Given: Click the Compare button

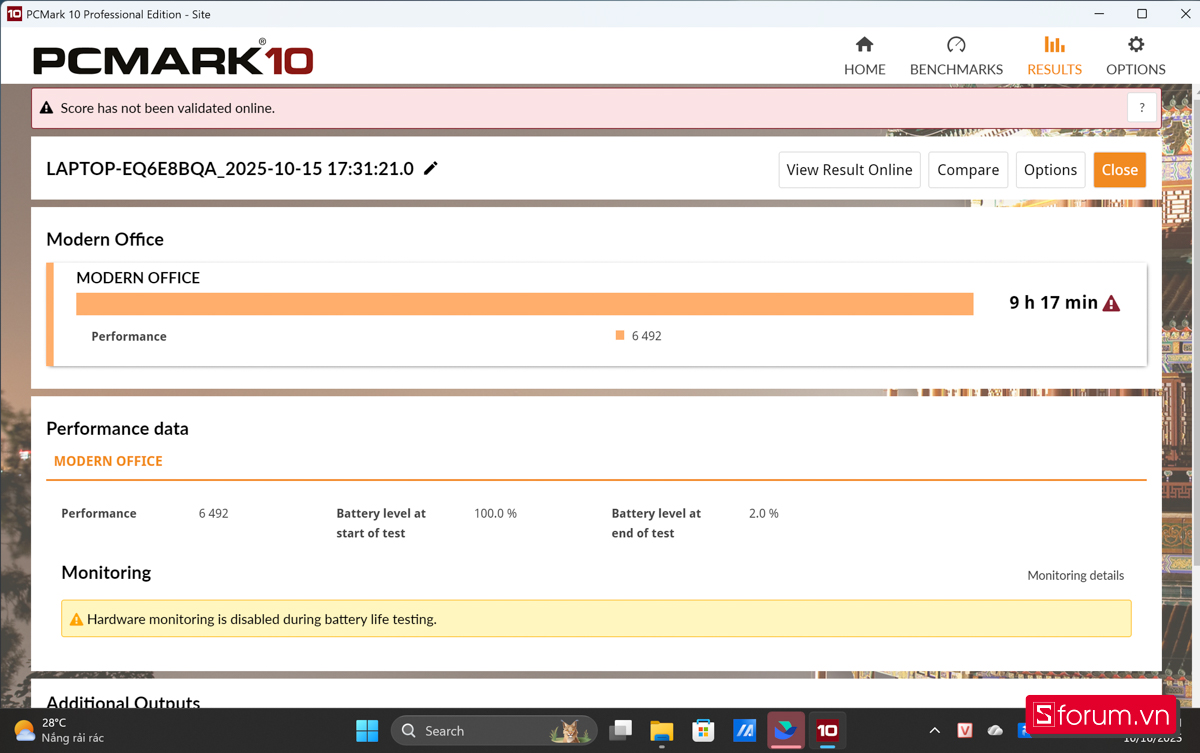Looking at the screenshot, I should (x=968, y=170).
